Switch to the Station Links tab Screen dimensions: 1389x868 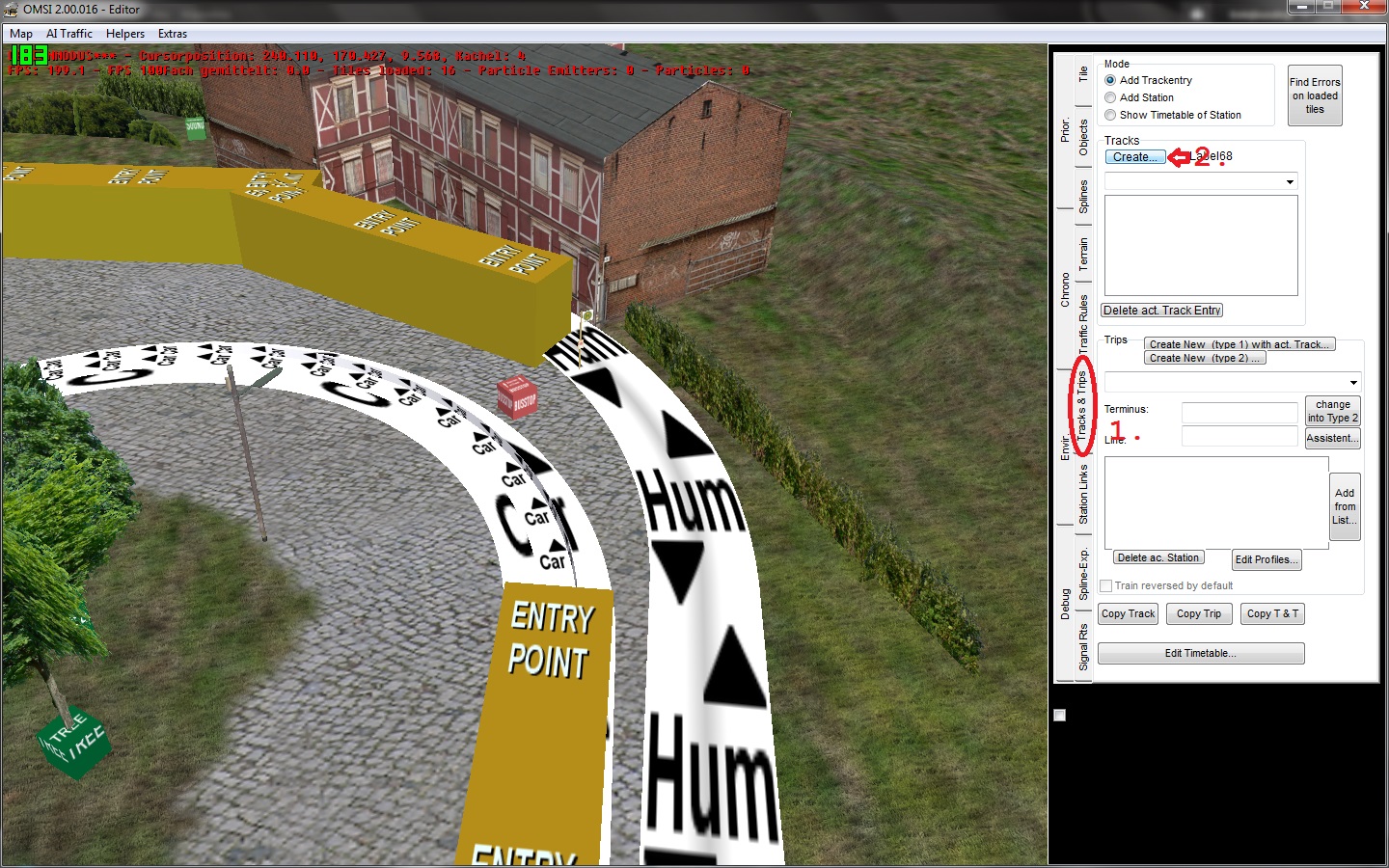click(1083, 494)
